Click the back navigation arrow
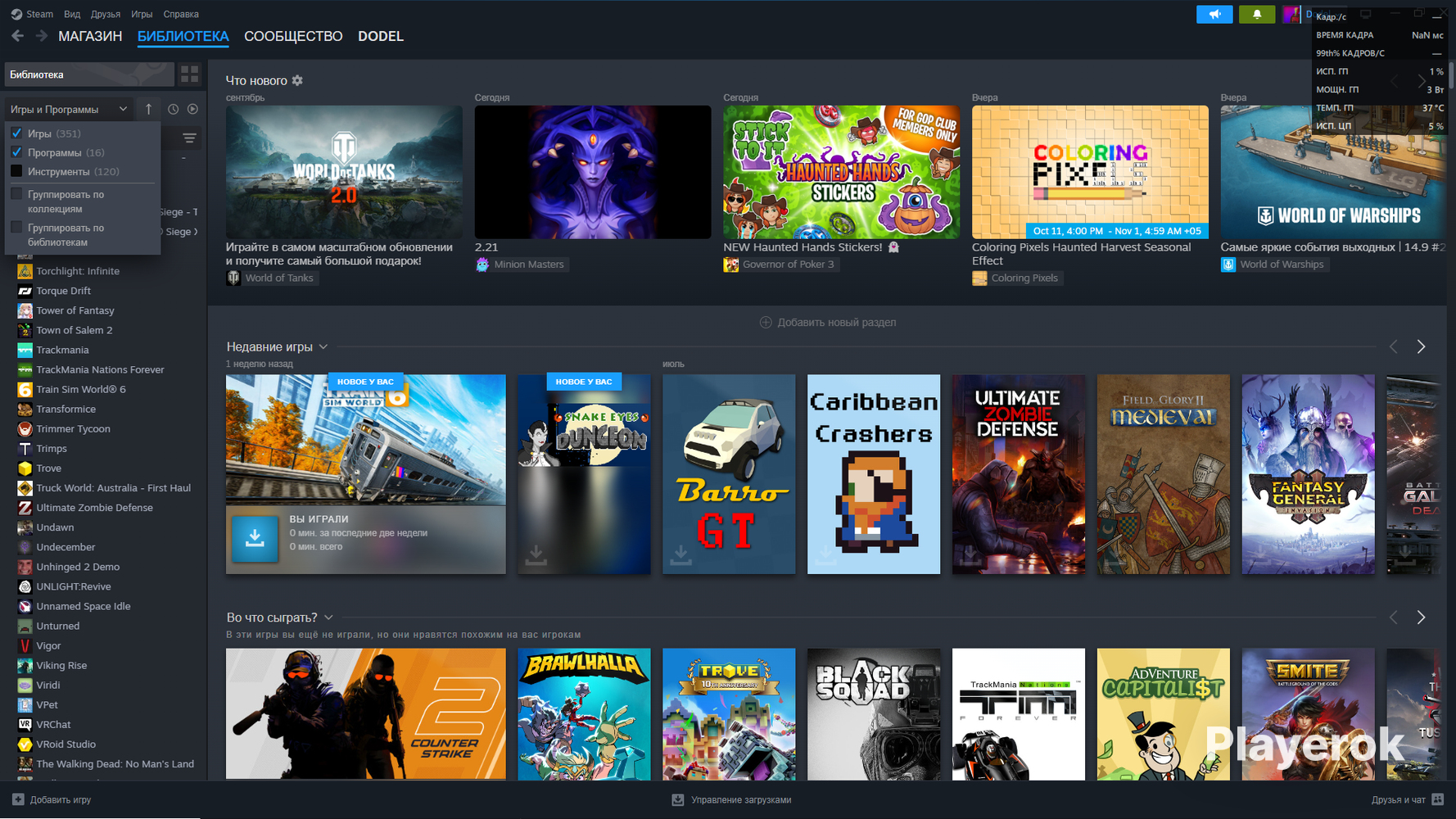 (17, 36)
